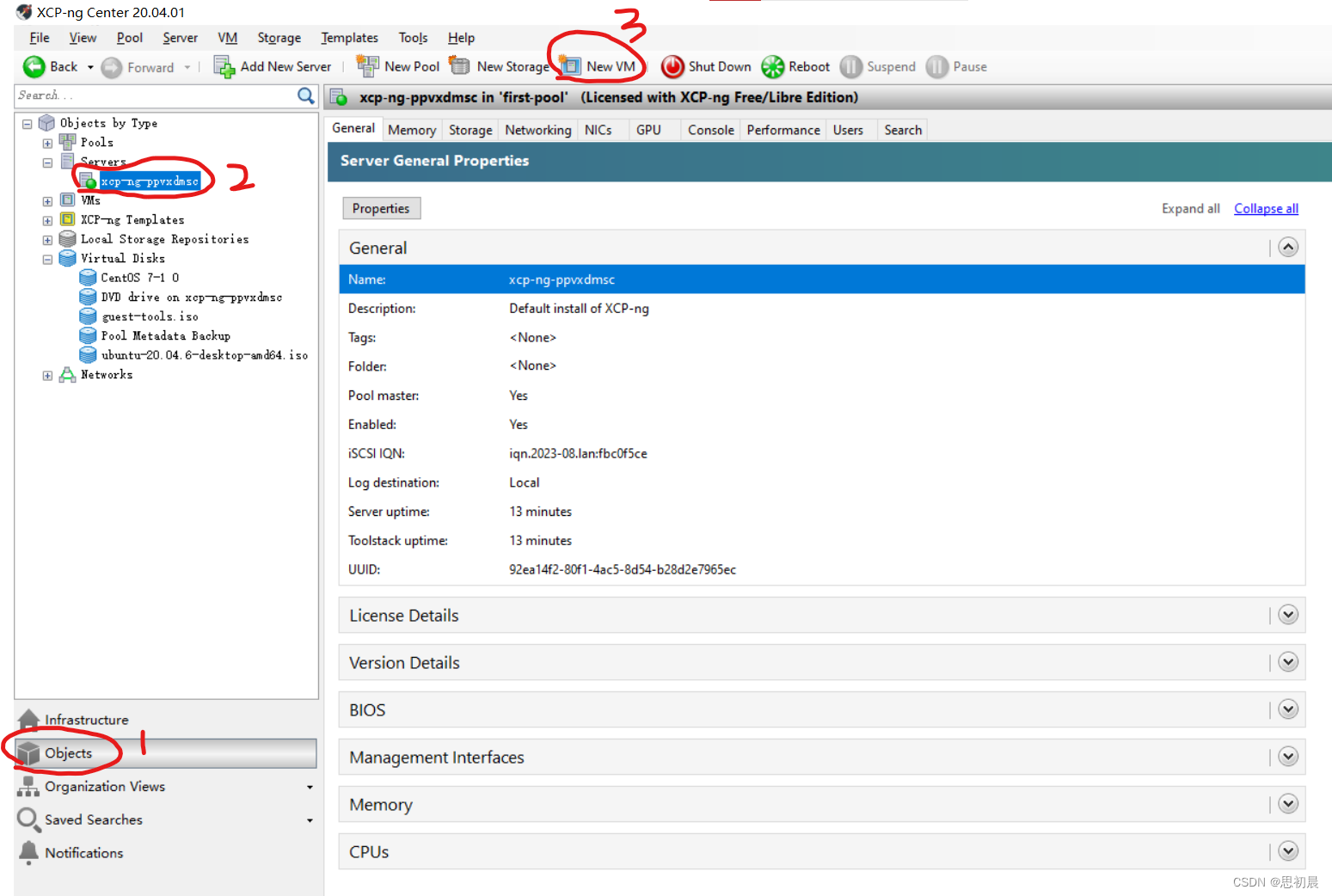Click the Forward navigation icon

[112, 67]
